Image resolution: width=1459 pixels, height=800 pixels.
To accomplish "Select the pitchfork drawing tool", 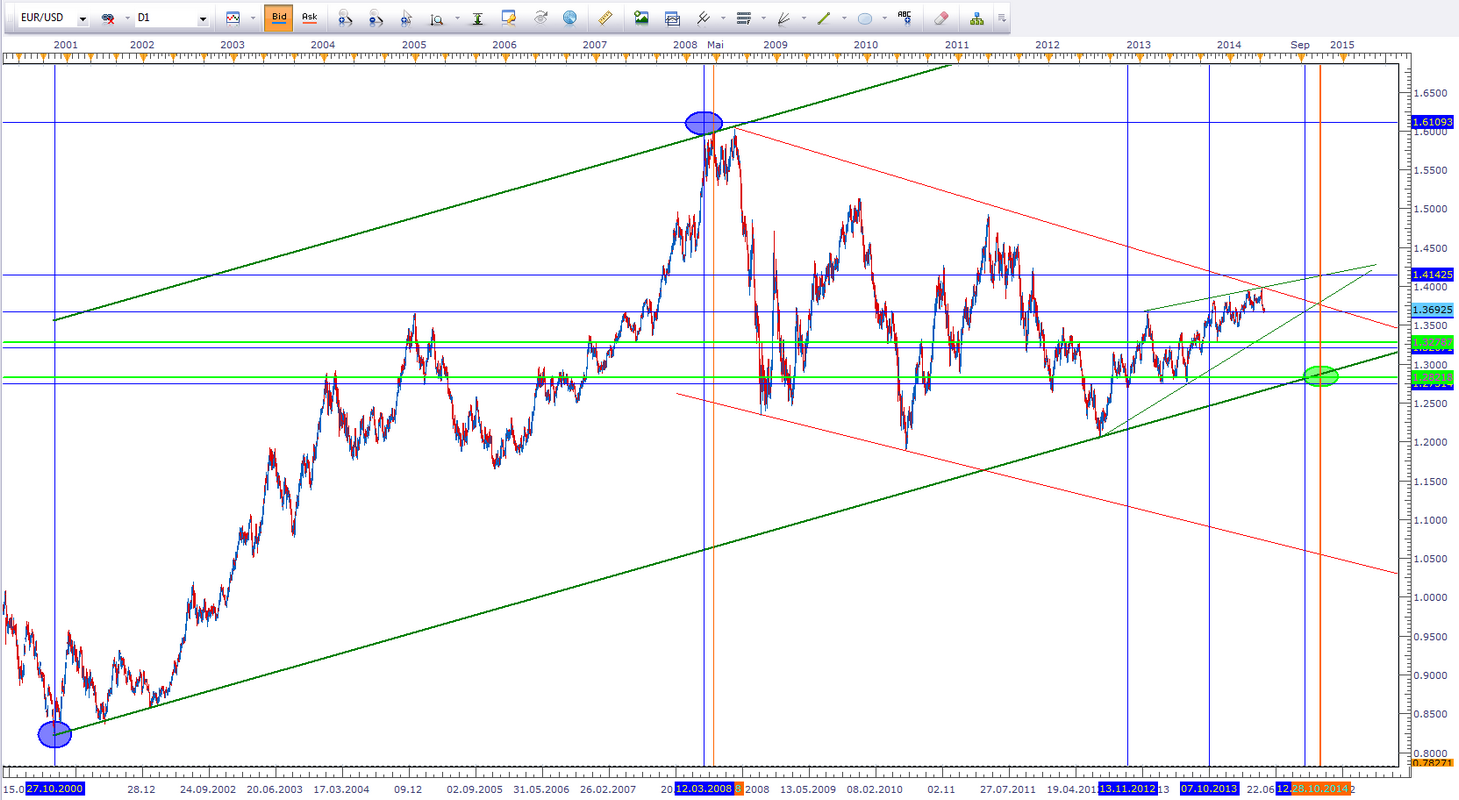I will click(x=703, y=18).
